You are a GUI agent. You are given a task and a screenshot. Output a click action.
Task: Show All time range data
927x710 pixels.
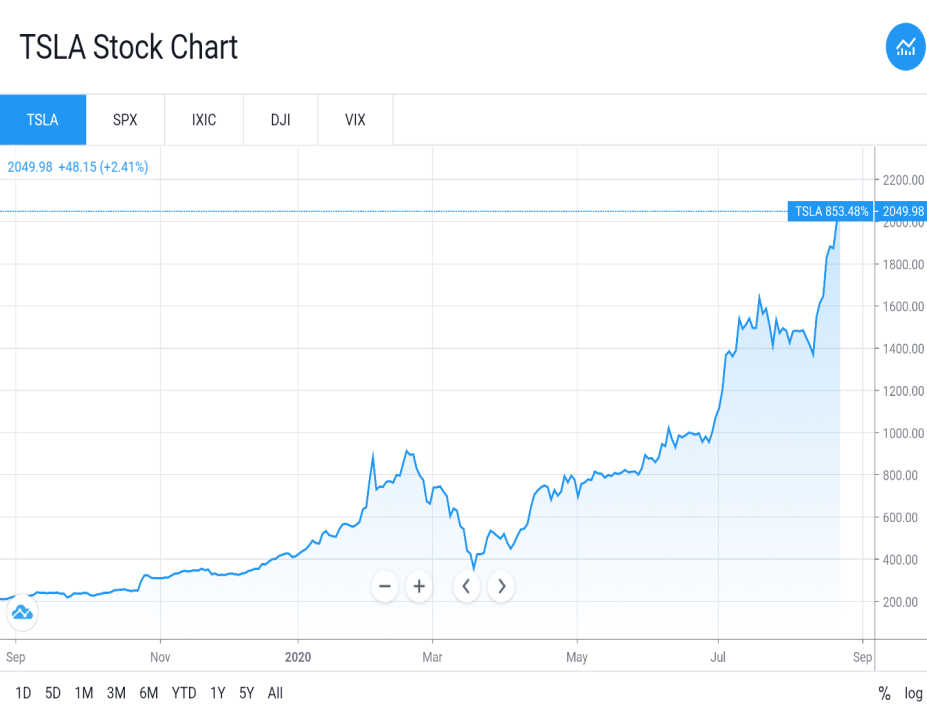coord(275,693)
